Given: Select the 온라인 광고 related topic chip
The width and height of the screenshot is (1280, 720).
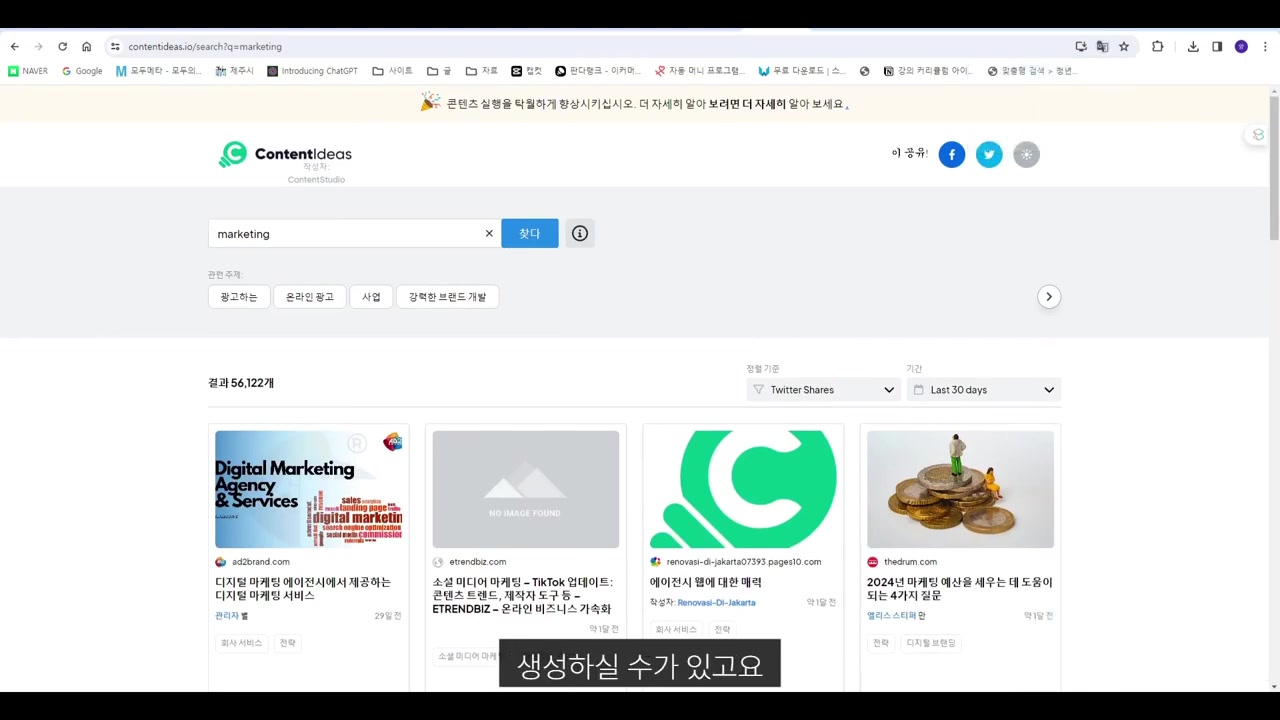Looking at the screenshot, I should tap(310, 297).
